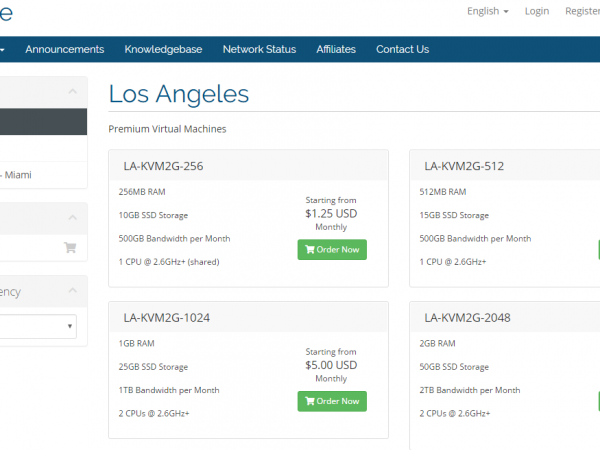Select the Miami category in sidebar
The width and height of the screenshot is (600, 450).
[x=20, y=174]
